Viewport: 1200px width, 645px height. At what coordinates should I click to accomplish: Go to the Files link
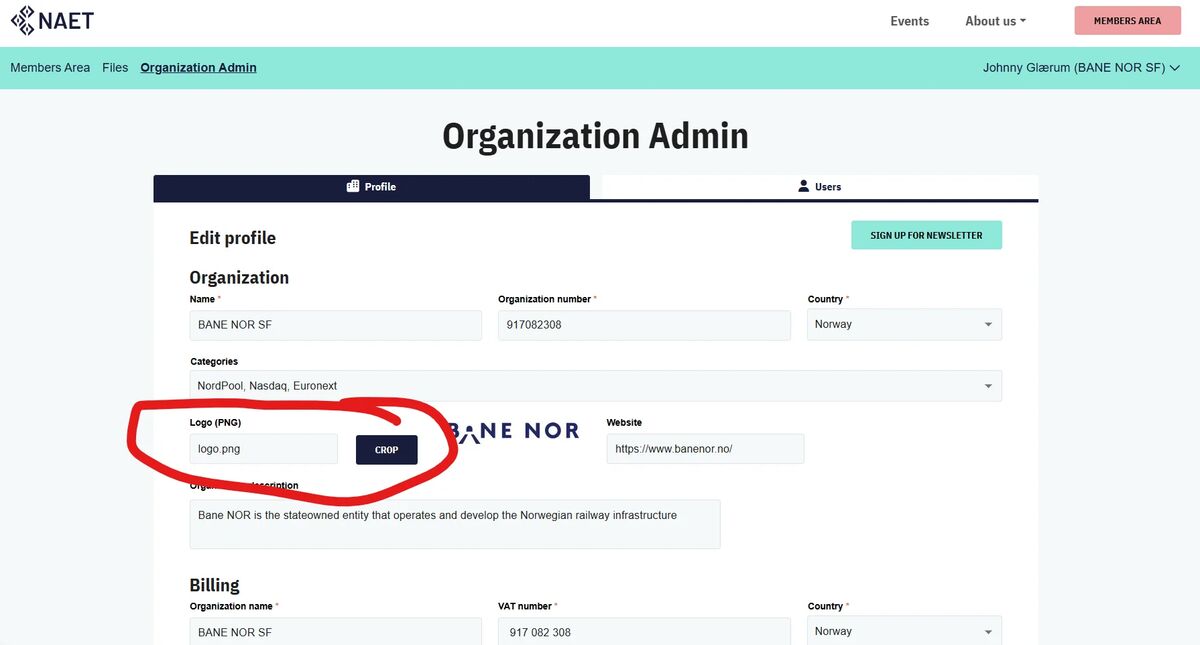[x=115, y=68]
